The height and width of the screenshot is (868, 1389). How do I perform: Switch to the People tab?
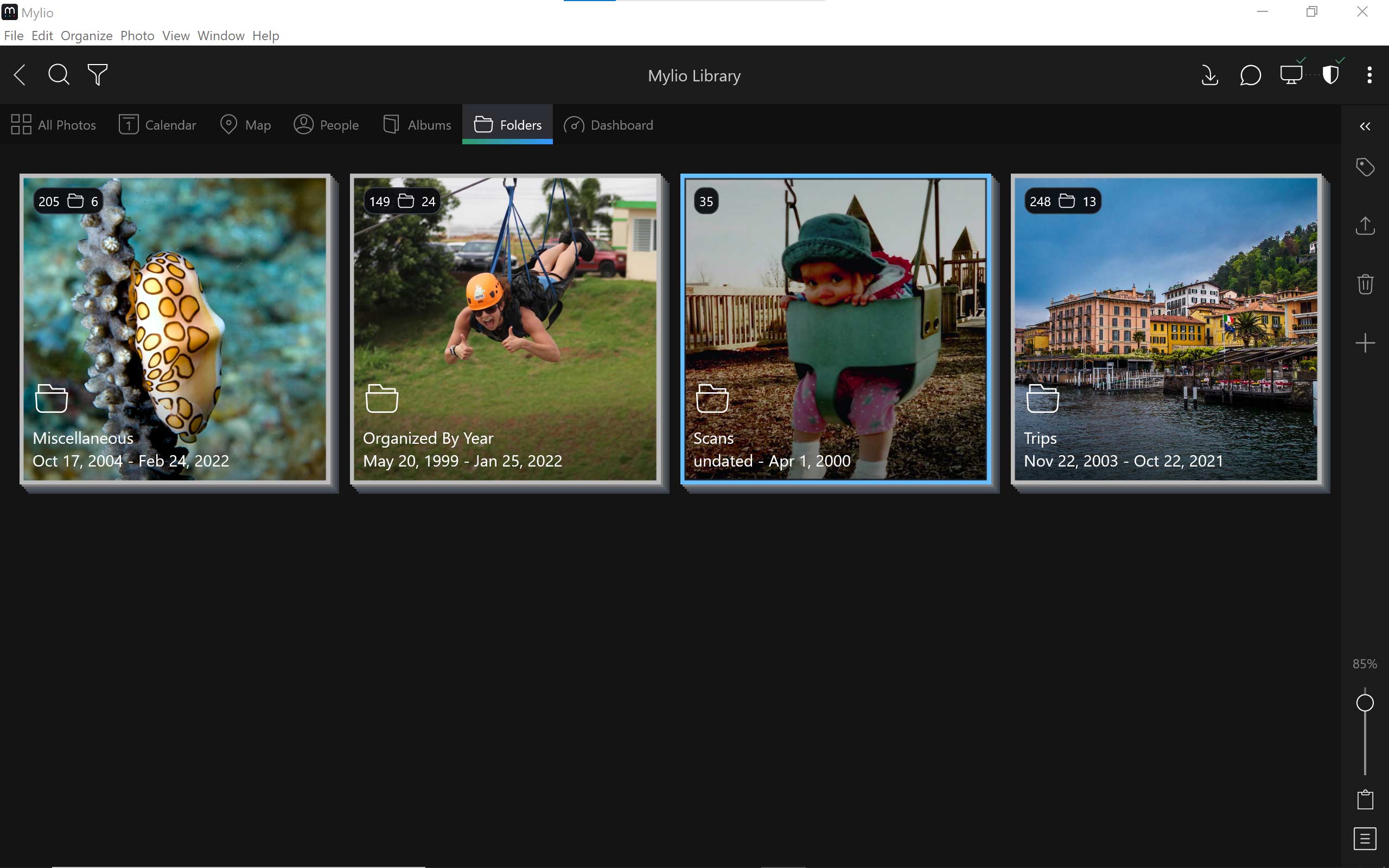326,125
